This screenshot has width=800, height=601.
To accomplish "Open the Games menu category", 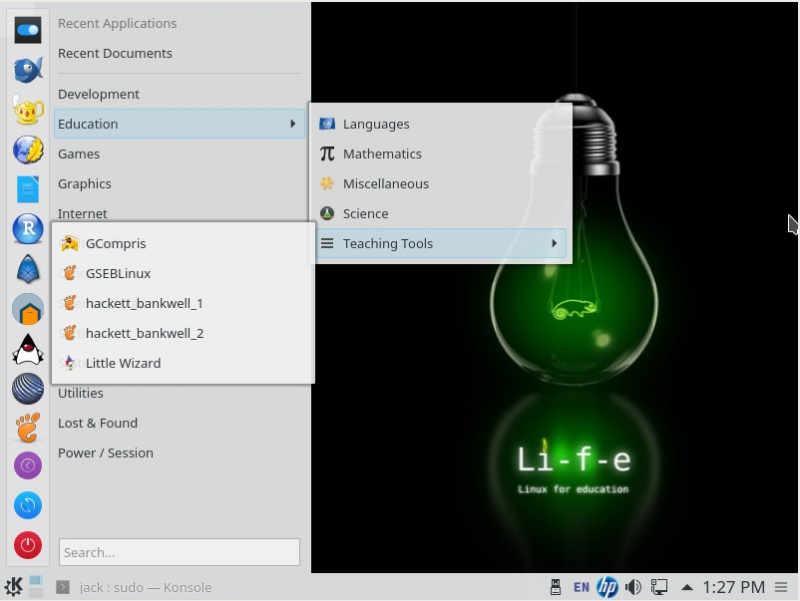I will coord(78,154).
